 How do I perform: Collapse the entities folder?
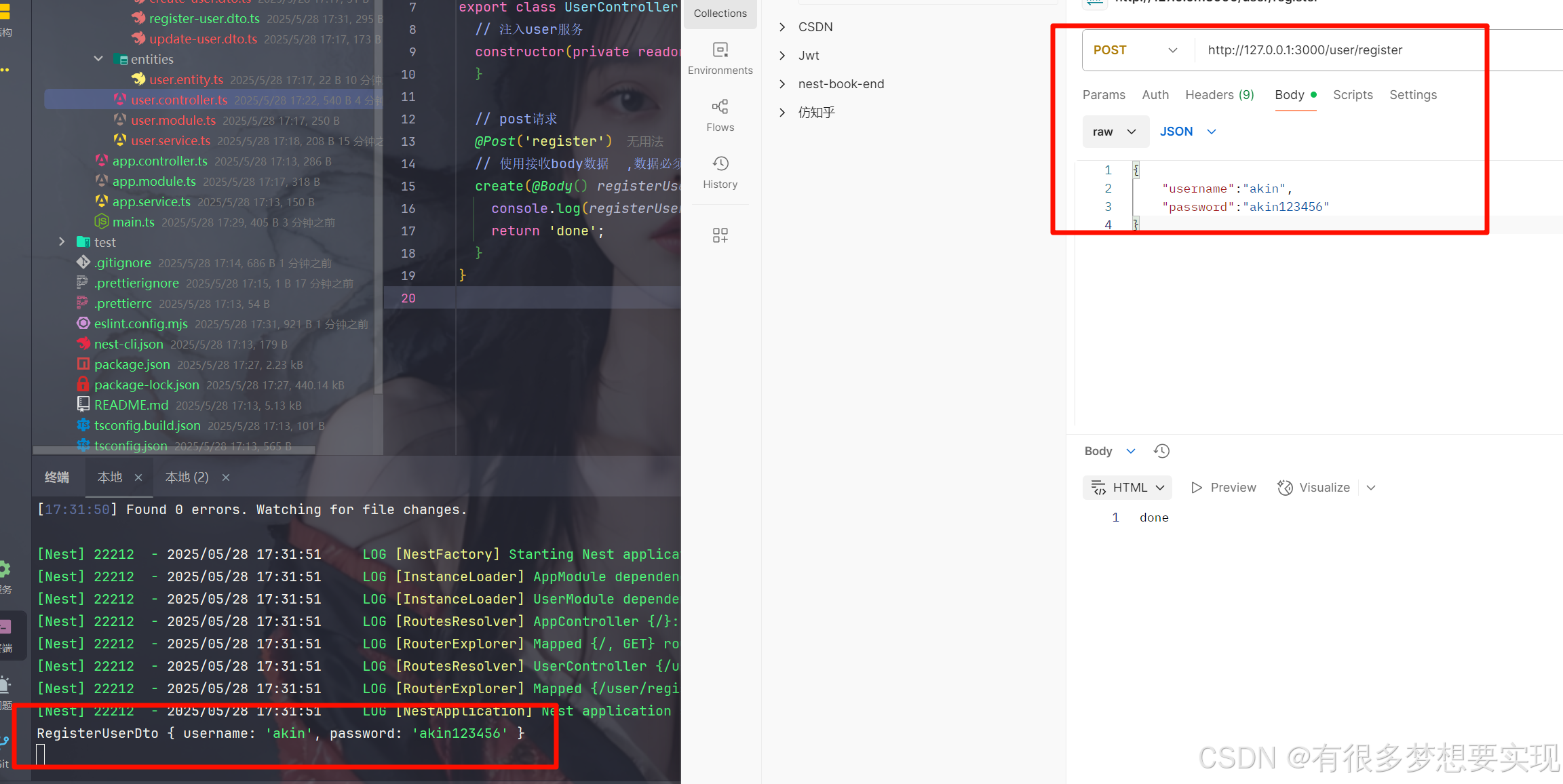click(98, 59)
